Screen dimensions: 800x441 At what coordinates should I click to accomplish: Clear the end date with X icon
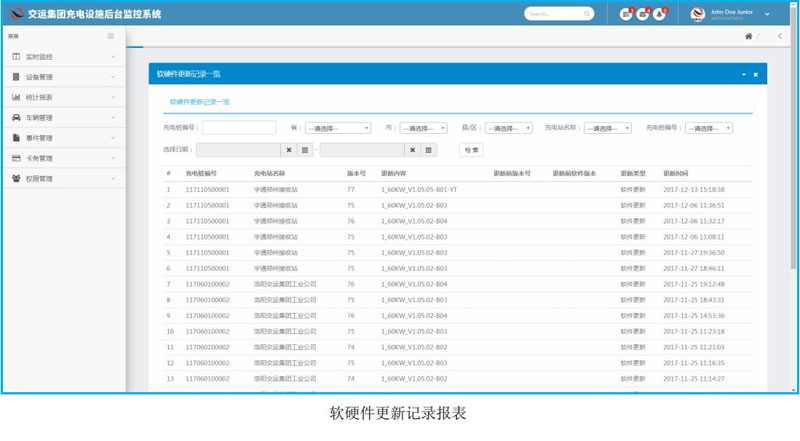(413, 150)
